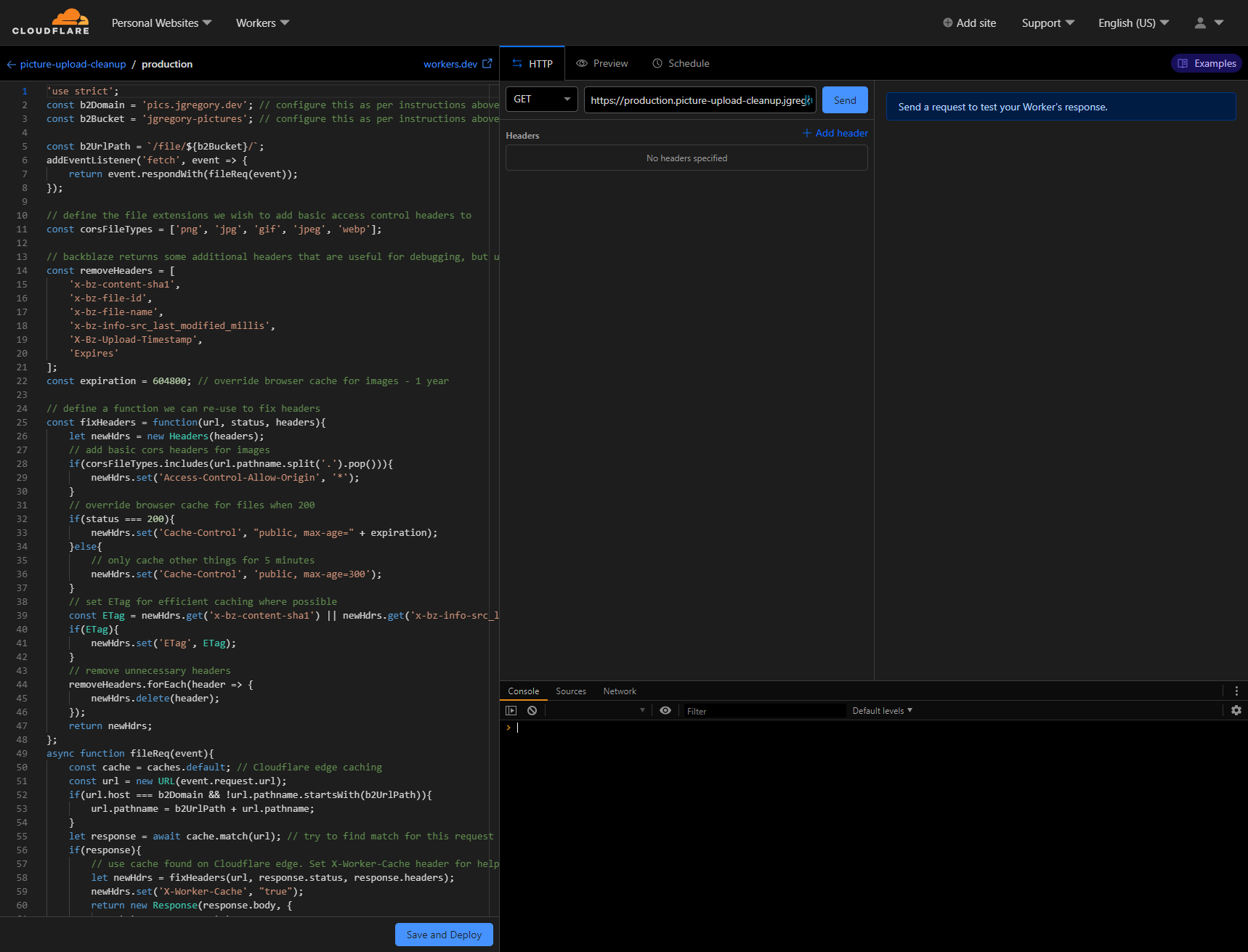Click the Save and Deploy button
The image size is (1248, 952).
click(444, 935)
